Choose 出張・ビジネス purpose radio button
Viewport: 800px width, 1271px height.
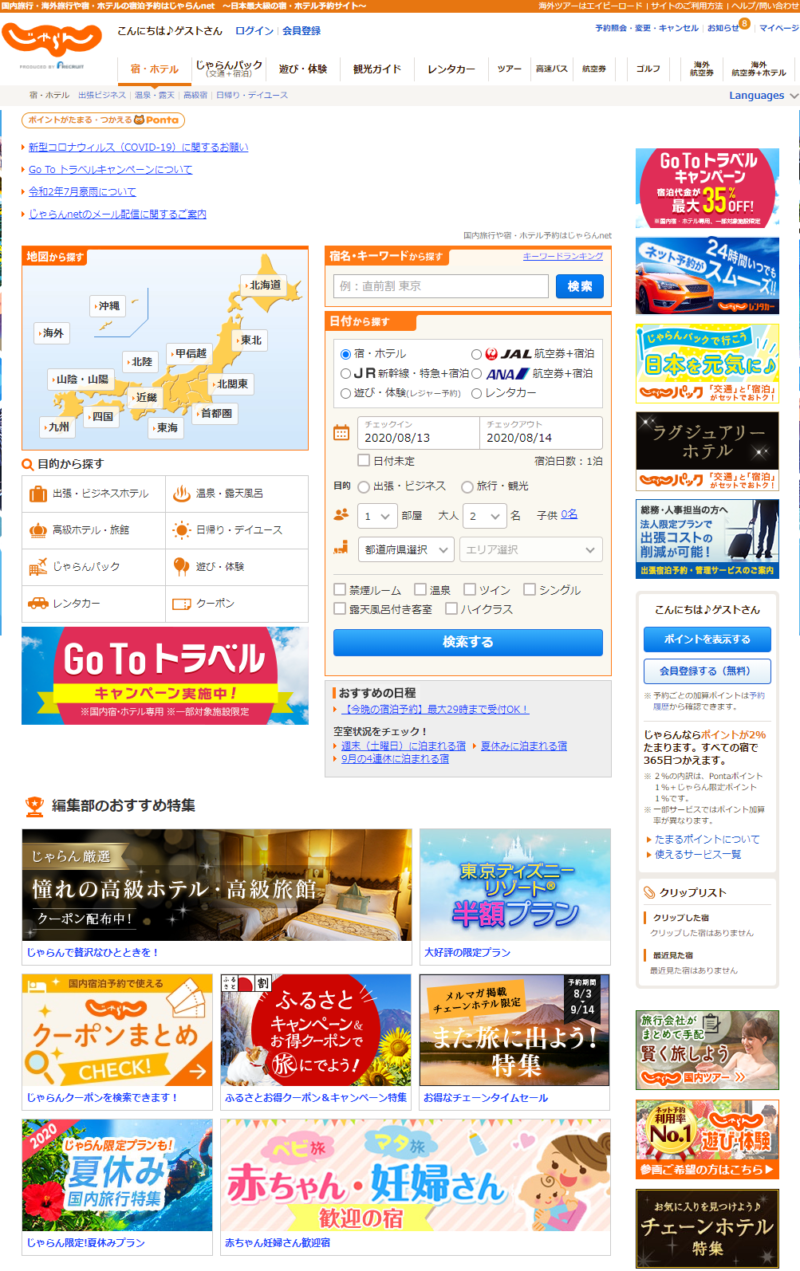(363, 487)
